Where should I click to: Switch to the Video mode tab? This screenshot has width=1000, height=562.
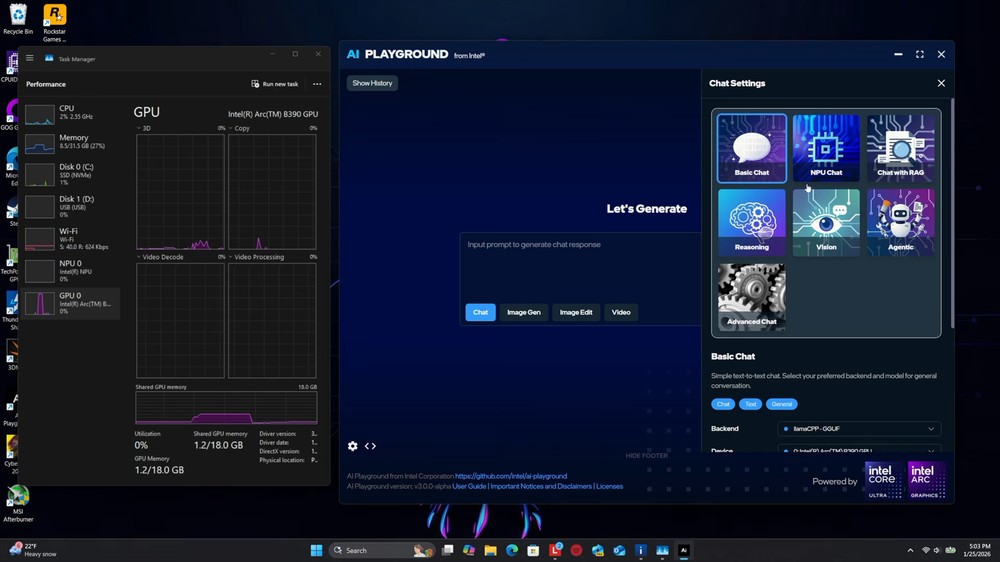point(621,312)
